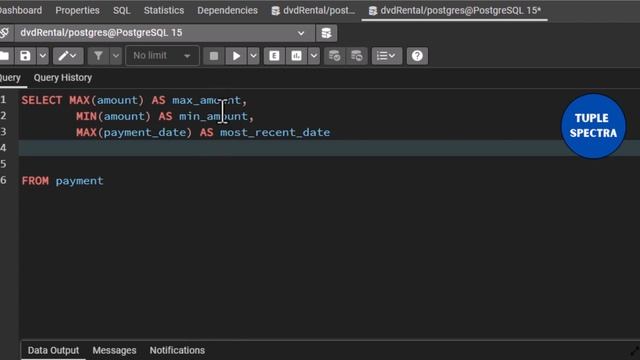Click the SELECT keyword on line 1
Image resolution: width=640 pixels, height=360 pixels.
[42, 100]
